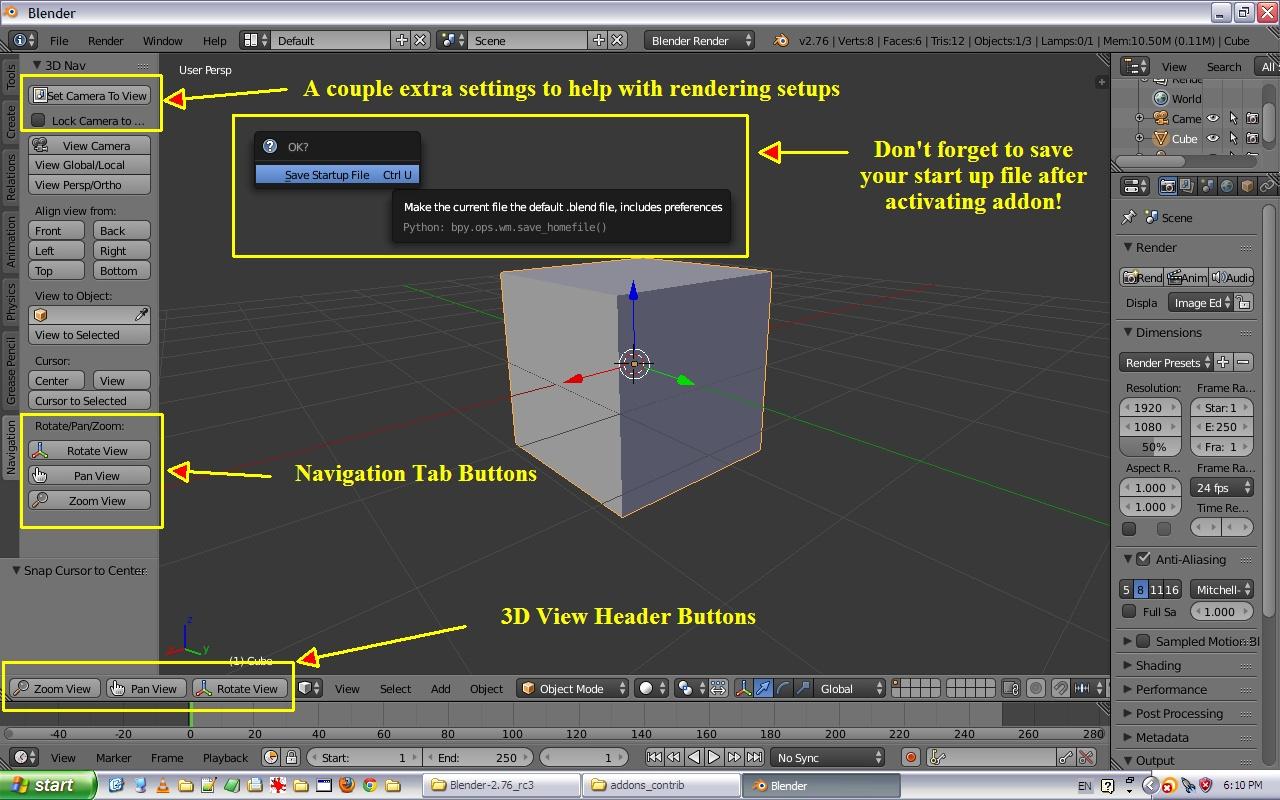Viewport: 1280px width, 800px height.
Task: Click the Render properties camera tab icon
Action: 1166,186
